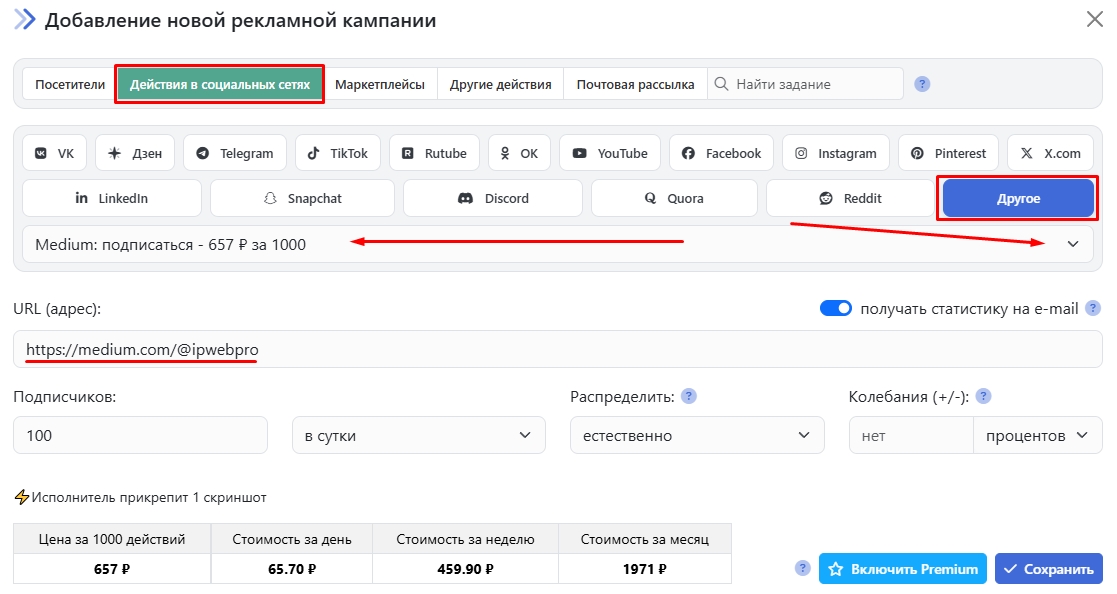Choose the TikTok platform button
The width and height of the screenshot is (1117, 594).
(x=338, y=153)
